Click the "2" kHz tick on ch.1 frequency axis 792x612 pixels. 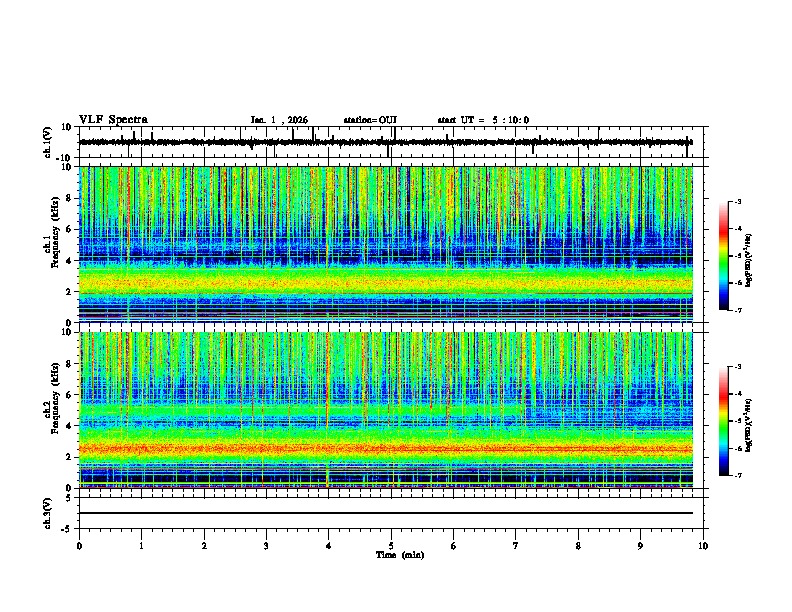point(70,291)
